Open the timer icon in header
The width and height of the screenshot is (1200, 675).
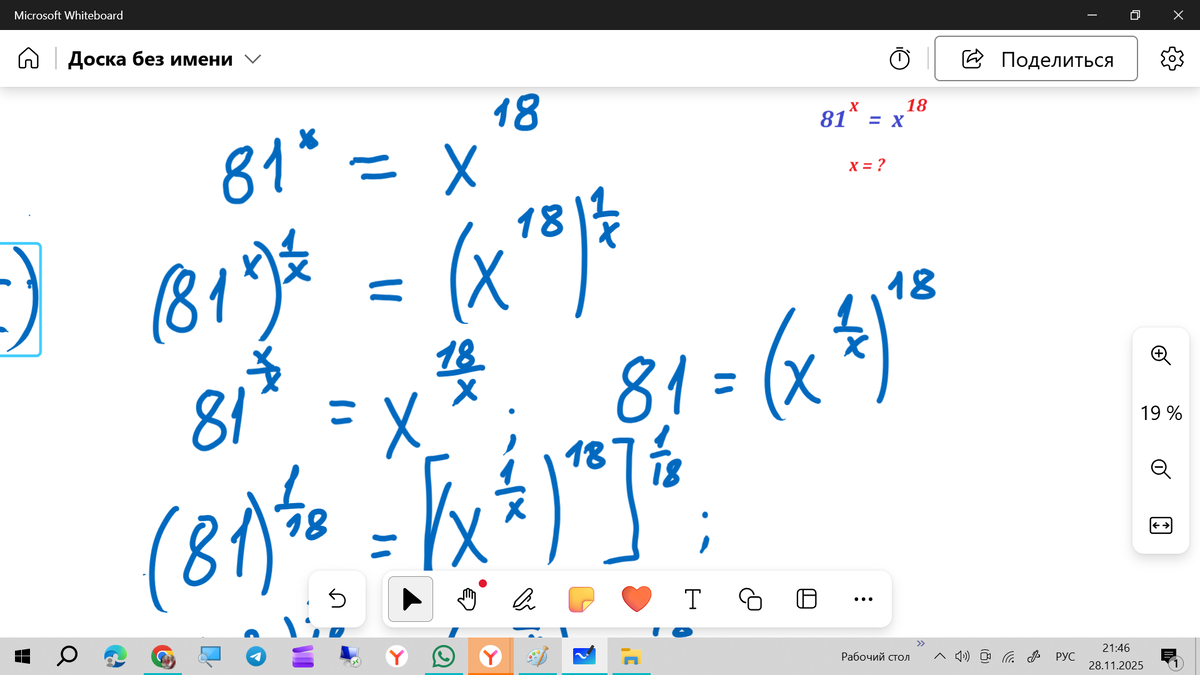tap(900, 59)
